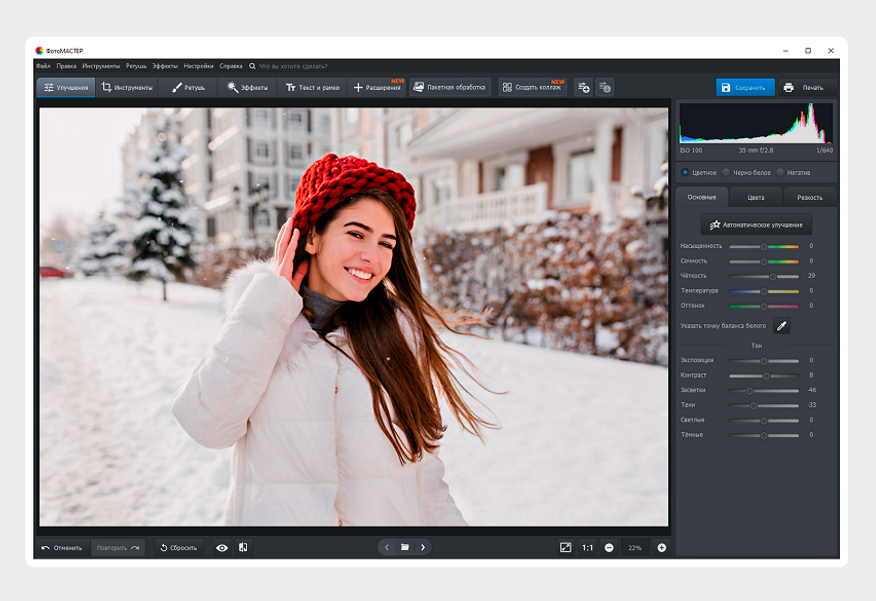
Task: Pick white balance eyedropper icon
Action: pos(782,326)
